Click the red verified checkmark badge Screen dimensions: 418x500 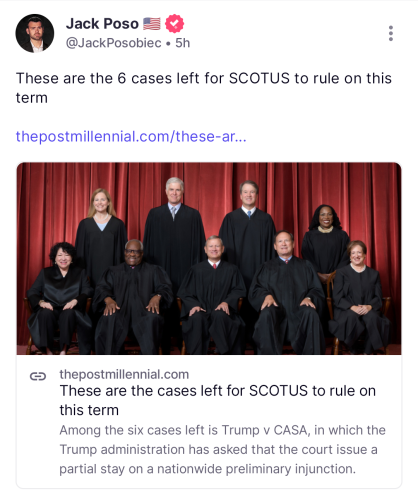point(174,24)
